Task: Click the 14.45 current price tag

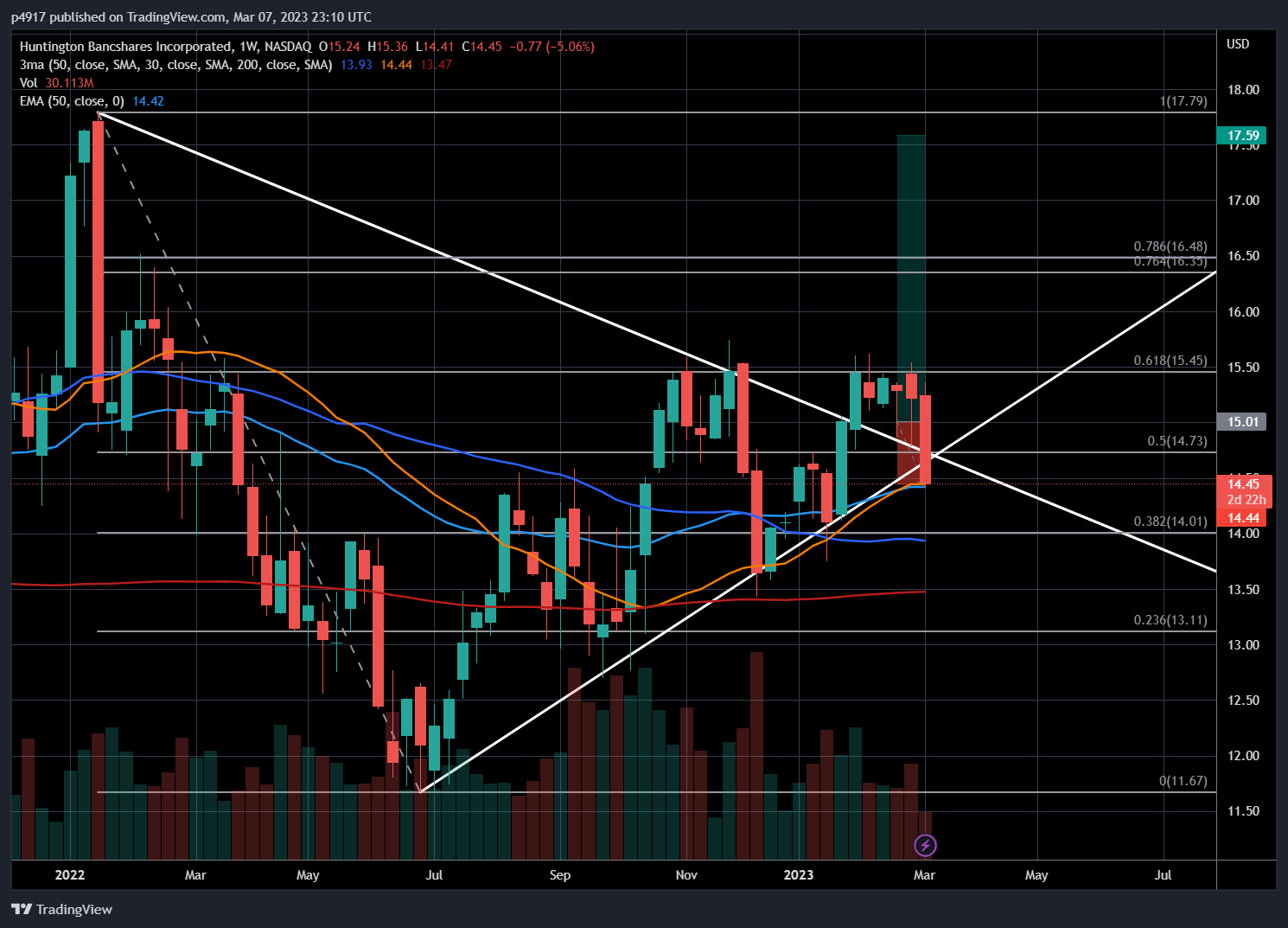Action: coord(1244,483)
